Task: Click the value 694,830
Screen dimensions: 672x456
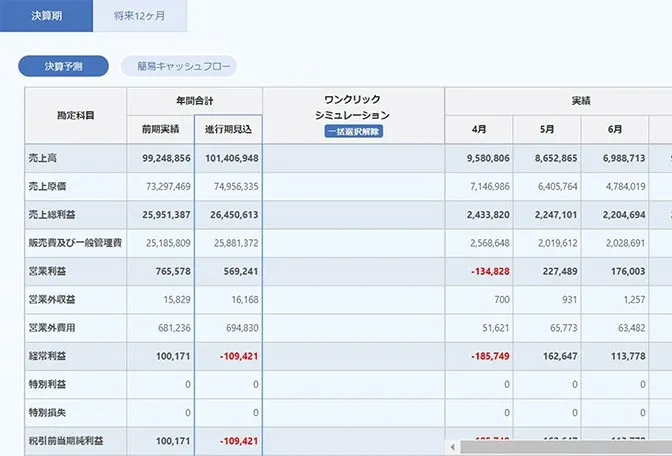Action: pos(243,328)
